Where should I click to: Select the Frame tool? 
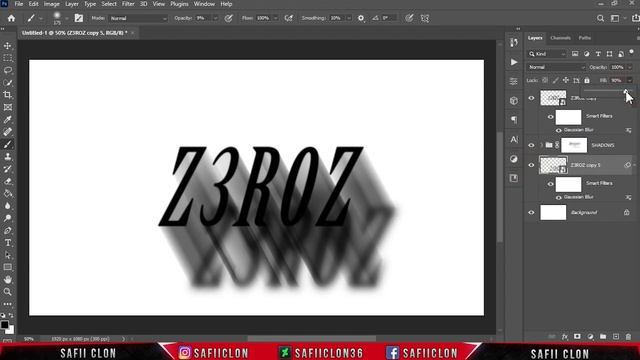[x=7, y=107]
